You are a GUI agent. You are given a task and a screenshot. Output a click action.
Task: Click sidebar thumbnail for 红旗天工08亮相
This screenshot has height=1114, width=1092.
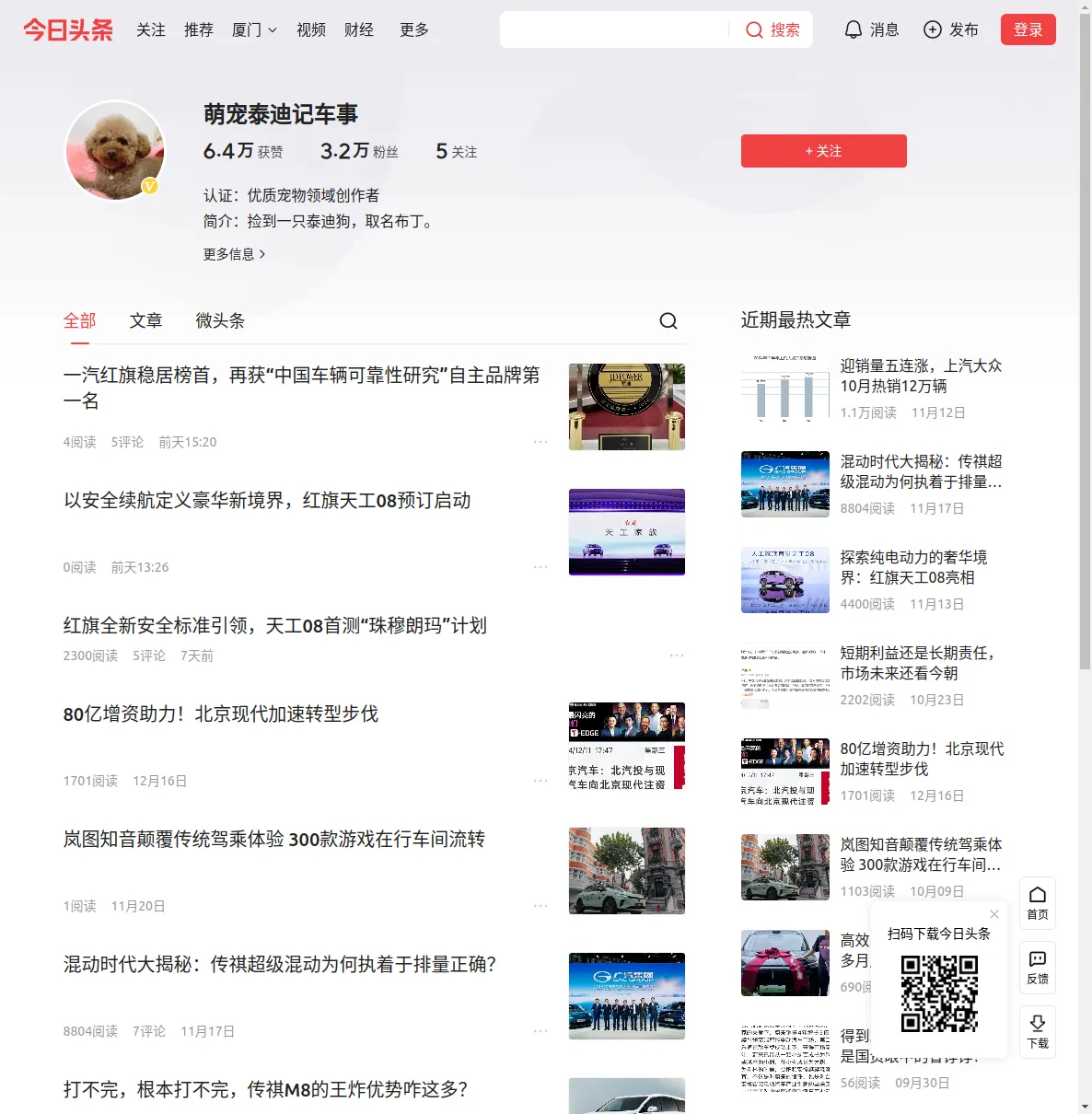click(785, 580)
